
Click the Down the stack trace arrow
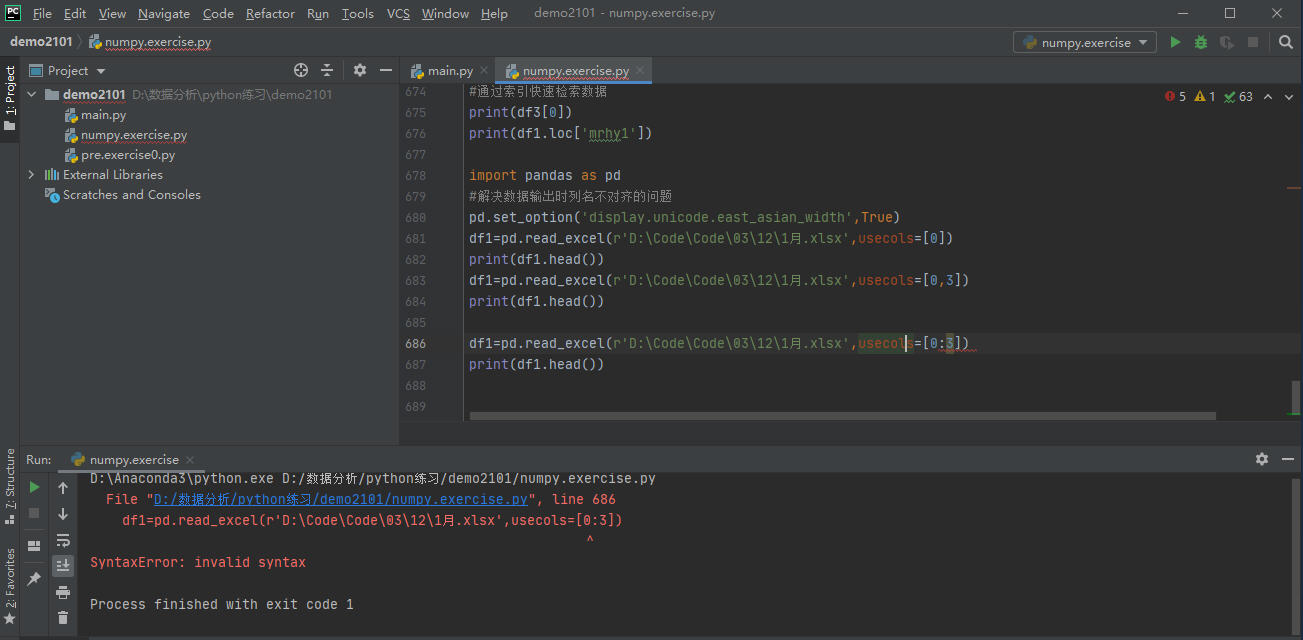point(63,514)
